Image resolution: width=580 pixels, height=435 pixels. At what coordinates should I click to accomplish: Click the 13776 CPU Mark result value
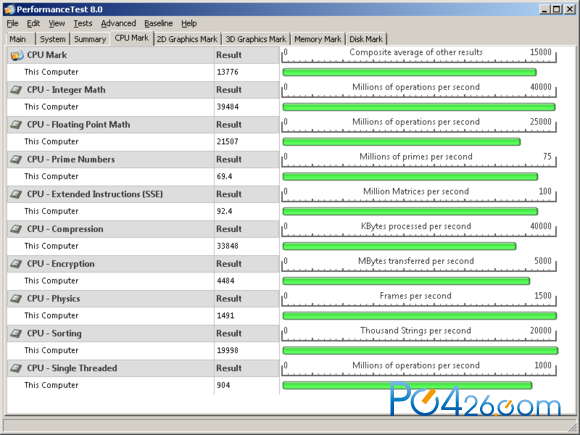[x=227, y=72]
